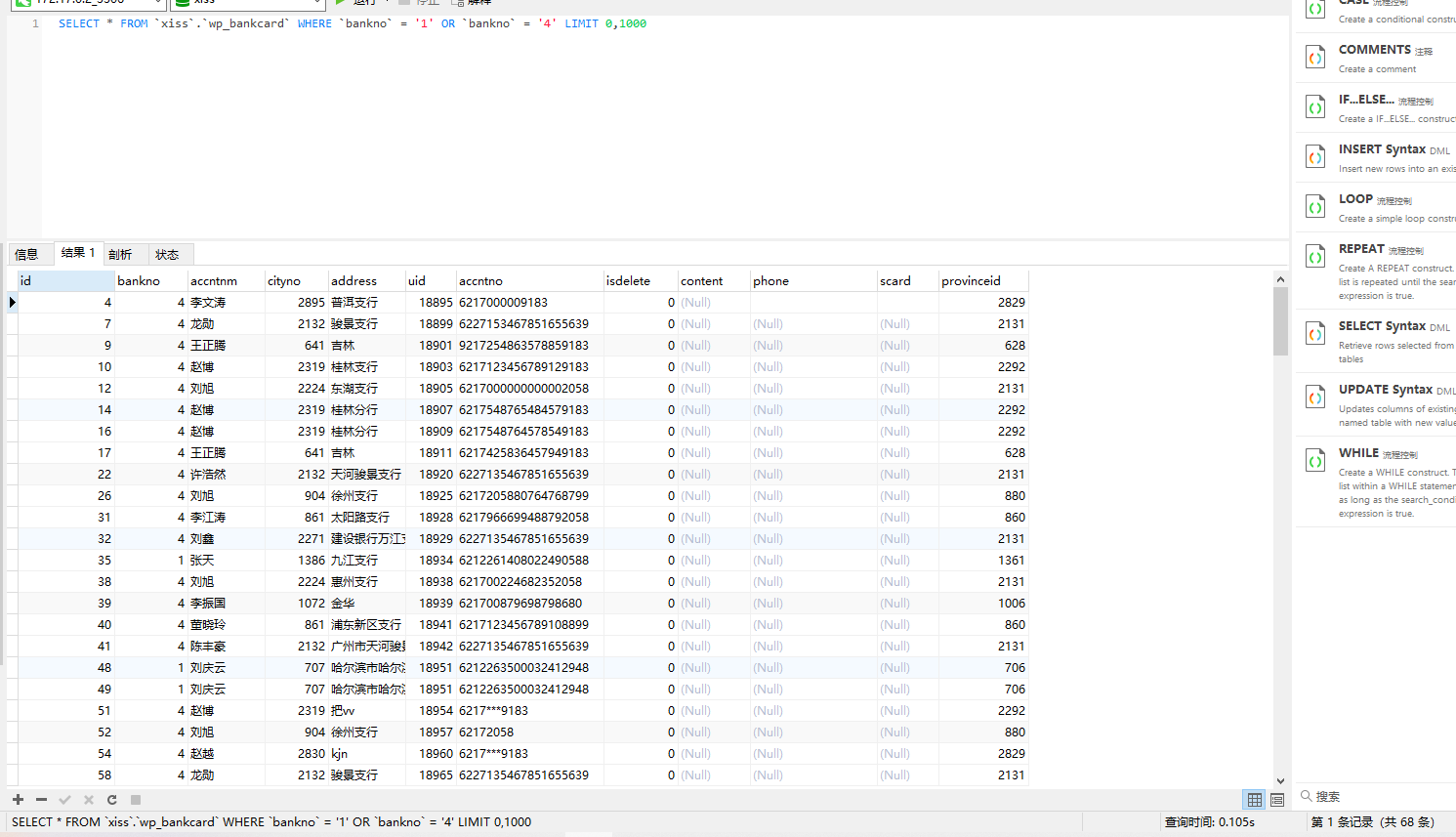The height and width of the screenshot is (837, 1456).
Task: Apply changes with the checkmark icon
Action: click(x=65, y=799)
